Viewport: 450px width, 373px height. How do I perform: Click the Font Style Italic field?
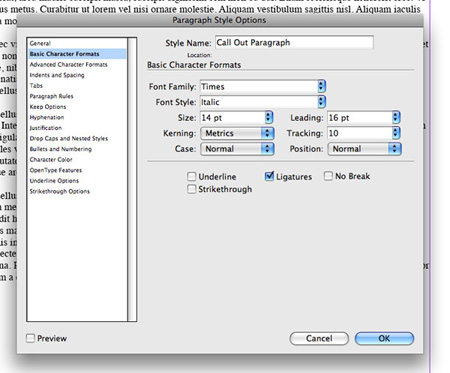(x=259, y=102)
